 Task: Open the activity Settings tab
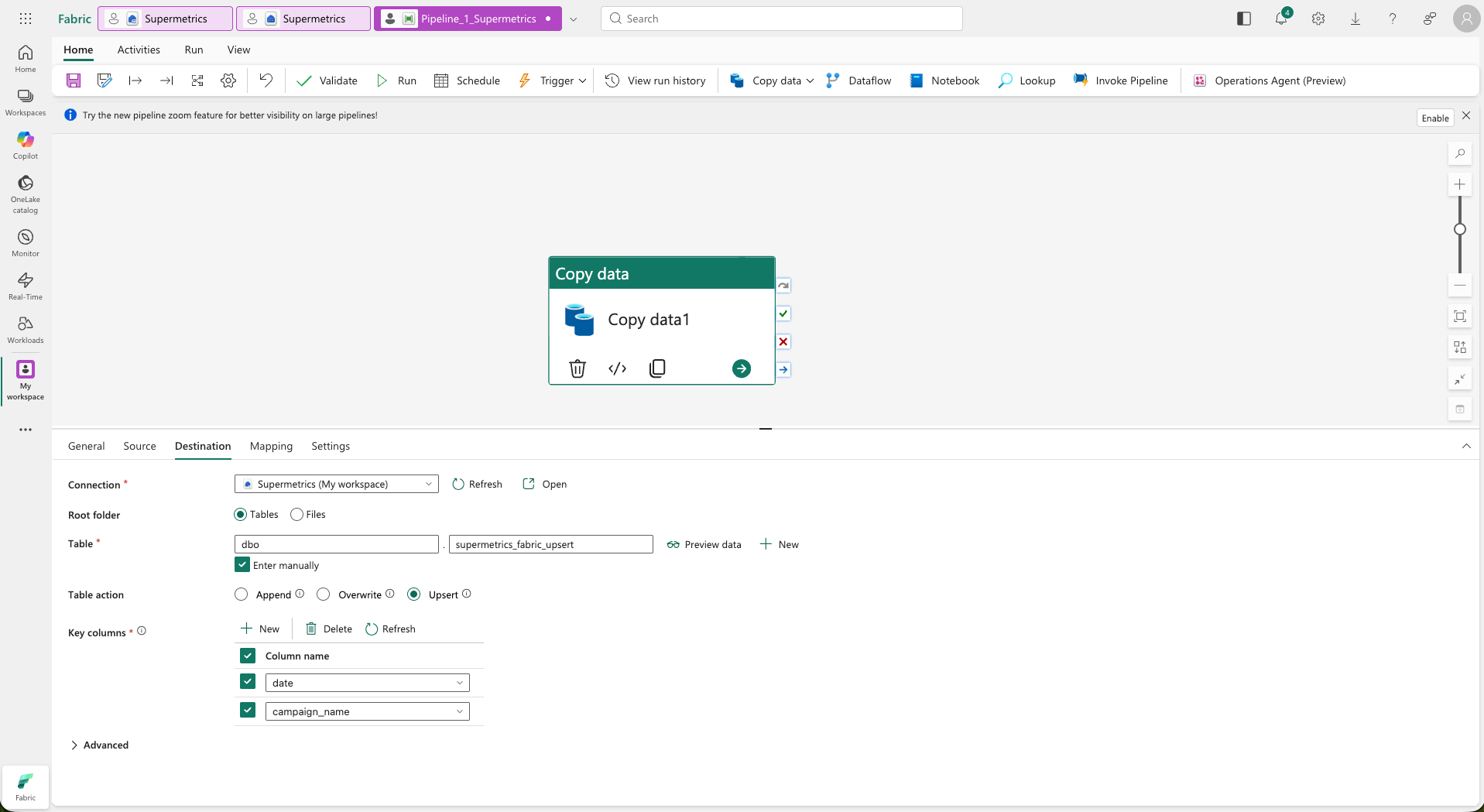pos(331,446)
